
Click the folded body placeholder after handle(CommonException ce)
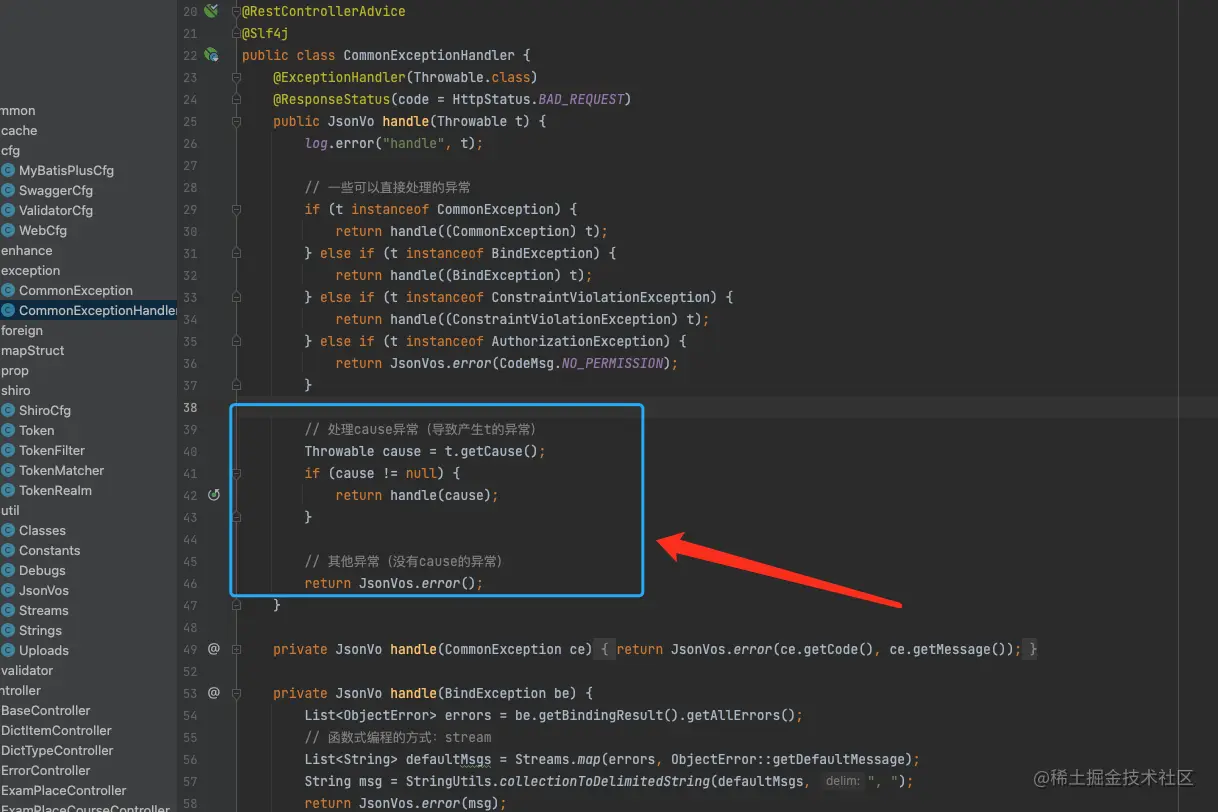click(818, 649)
